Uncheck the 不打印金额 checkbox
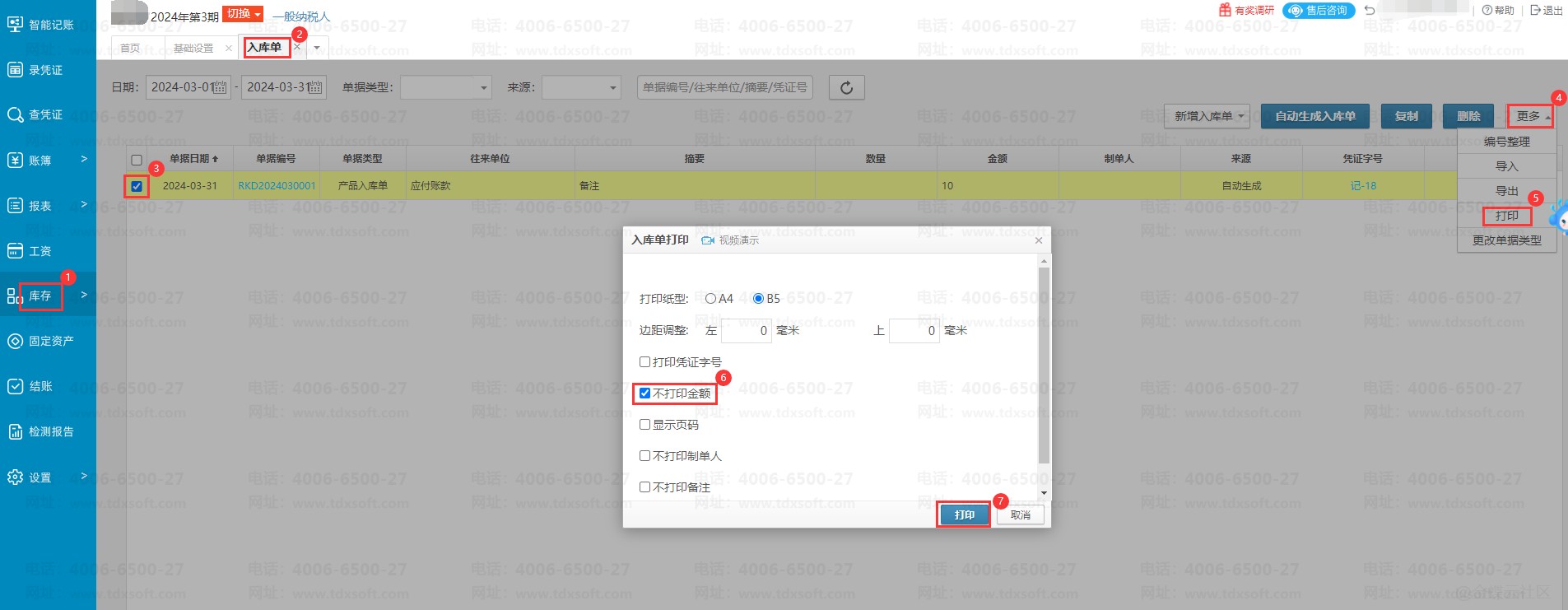1568x610 pixels. click(x=645, y=393)
